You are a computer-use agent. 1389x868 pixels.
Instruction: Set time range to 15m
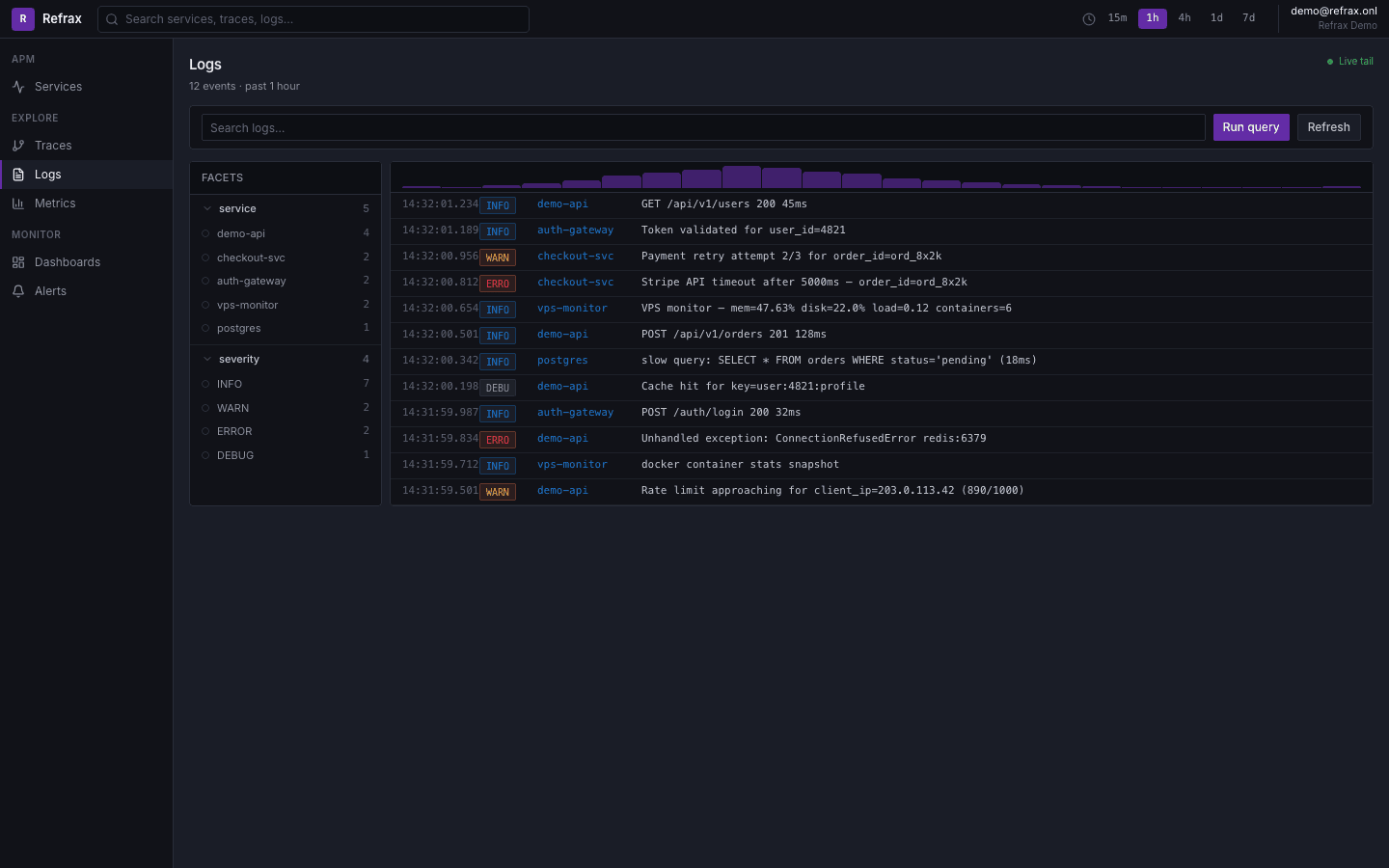(1117, 18)
